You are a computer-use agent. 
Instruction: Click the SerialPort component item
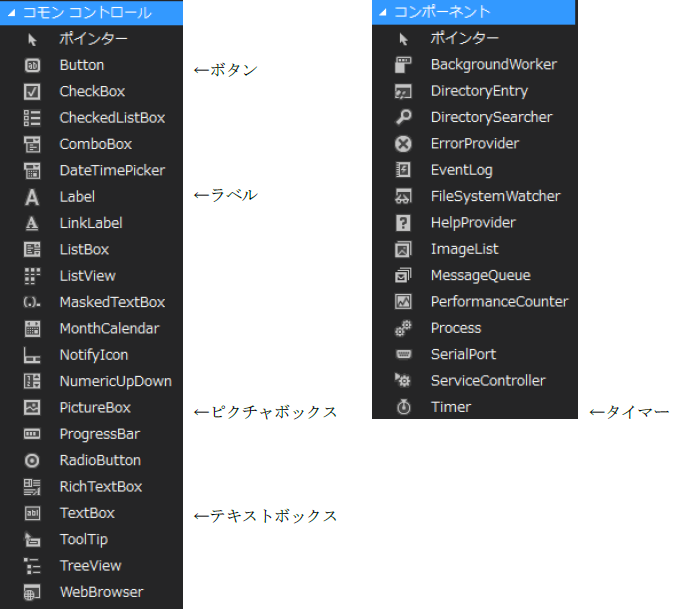coord(463,354)
